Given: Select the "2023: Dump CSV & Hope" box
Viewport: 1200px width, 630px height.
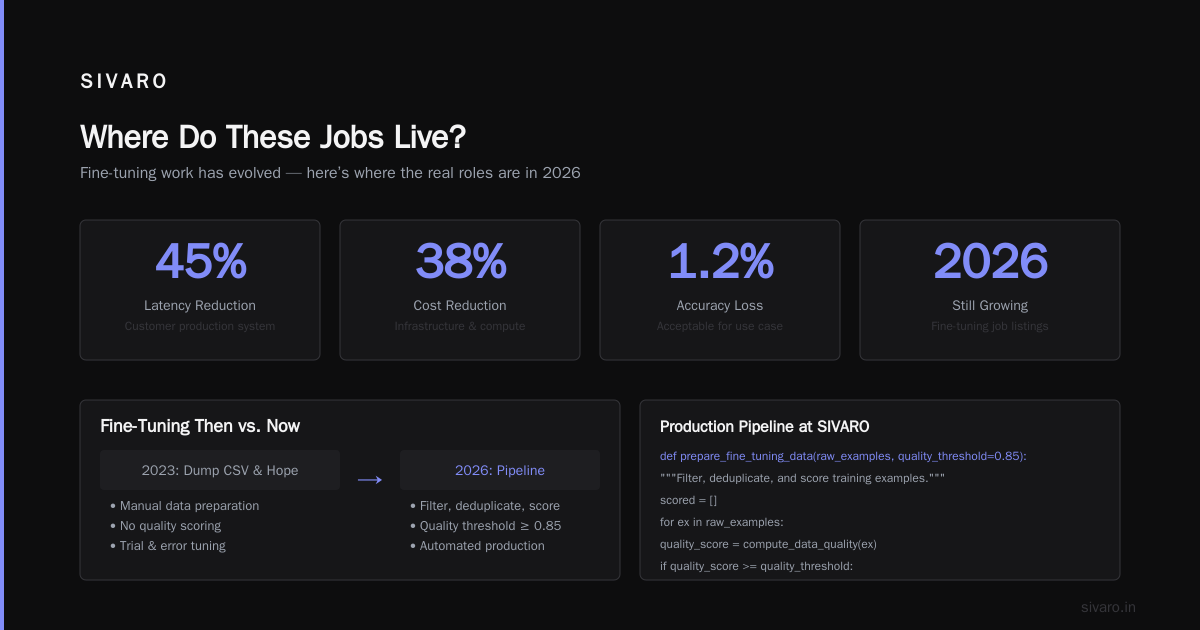Looking at the screenshot, I should (x=220, y=470).
